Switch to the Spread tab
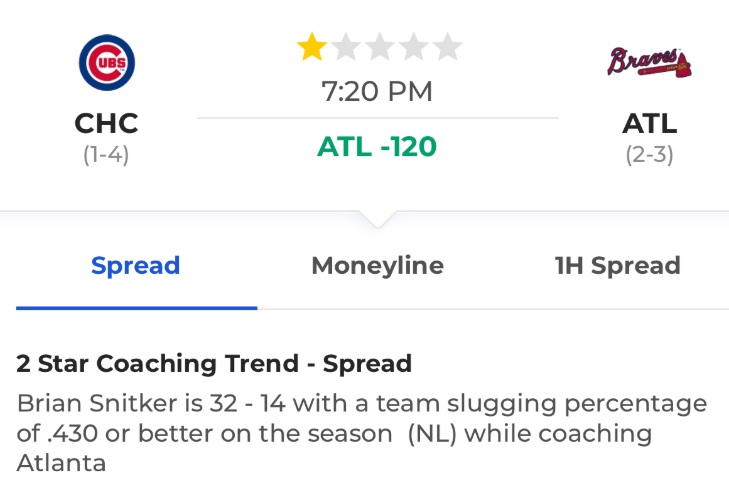The height and width of the screenshot is (493, 729). pyautogui.click(x=135, y=266)
